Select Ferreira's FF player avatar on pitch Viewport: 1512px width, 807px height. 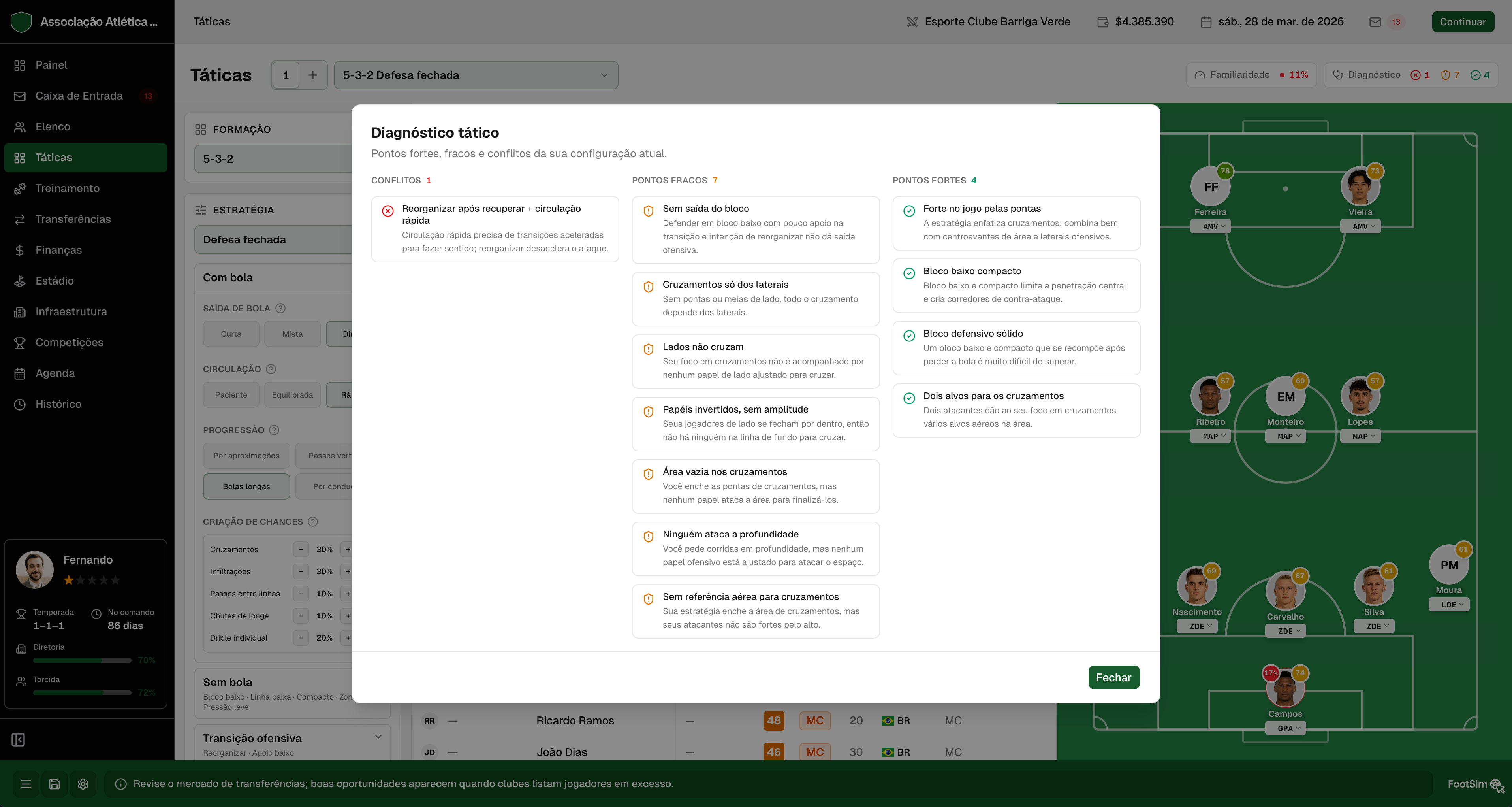(1210, 187)
